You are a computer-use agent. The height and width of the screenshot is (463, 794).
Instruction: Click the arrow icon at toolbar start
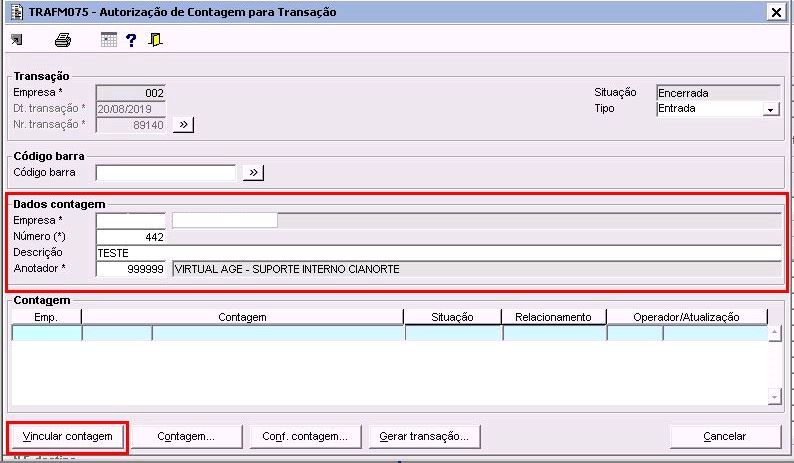(x=17, y=40)
